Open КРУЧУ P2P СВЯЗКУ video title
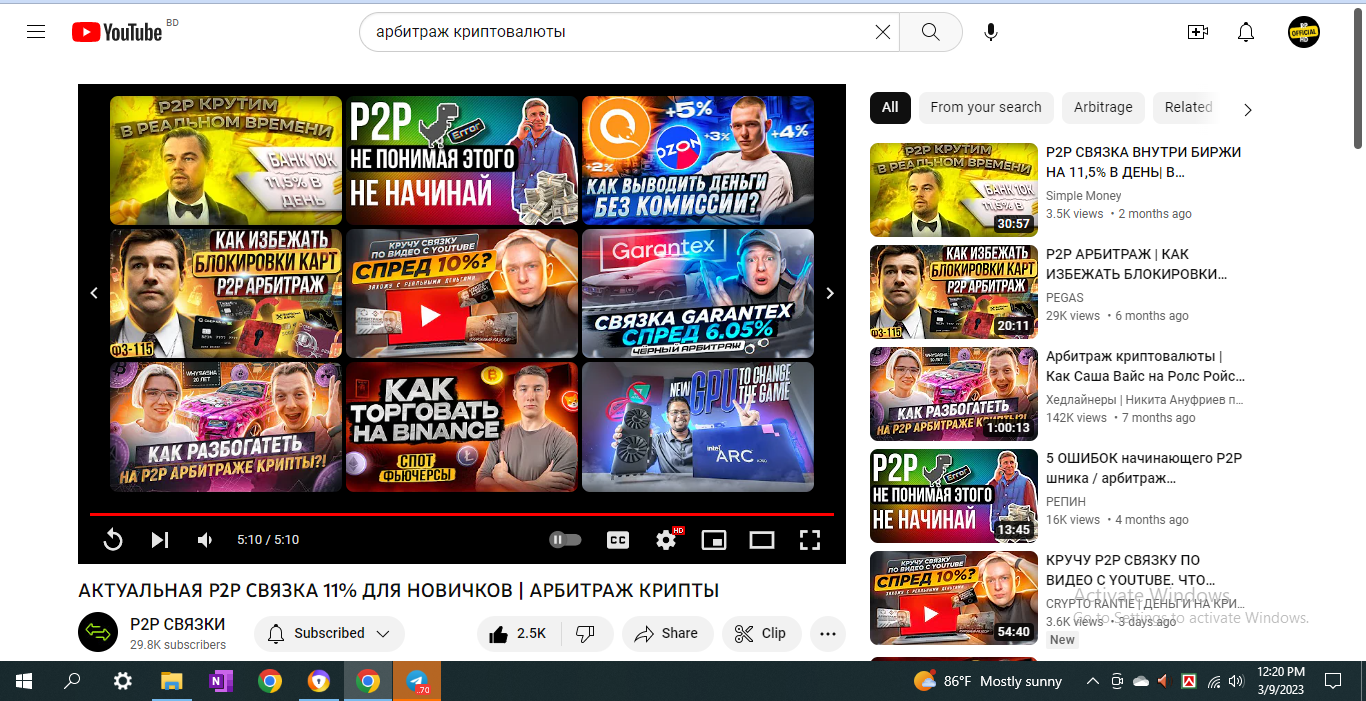The width and height of the screenshot is (1366, 701). [1130, 570]
